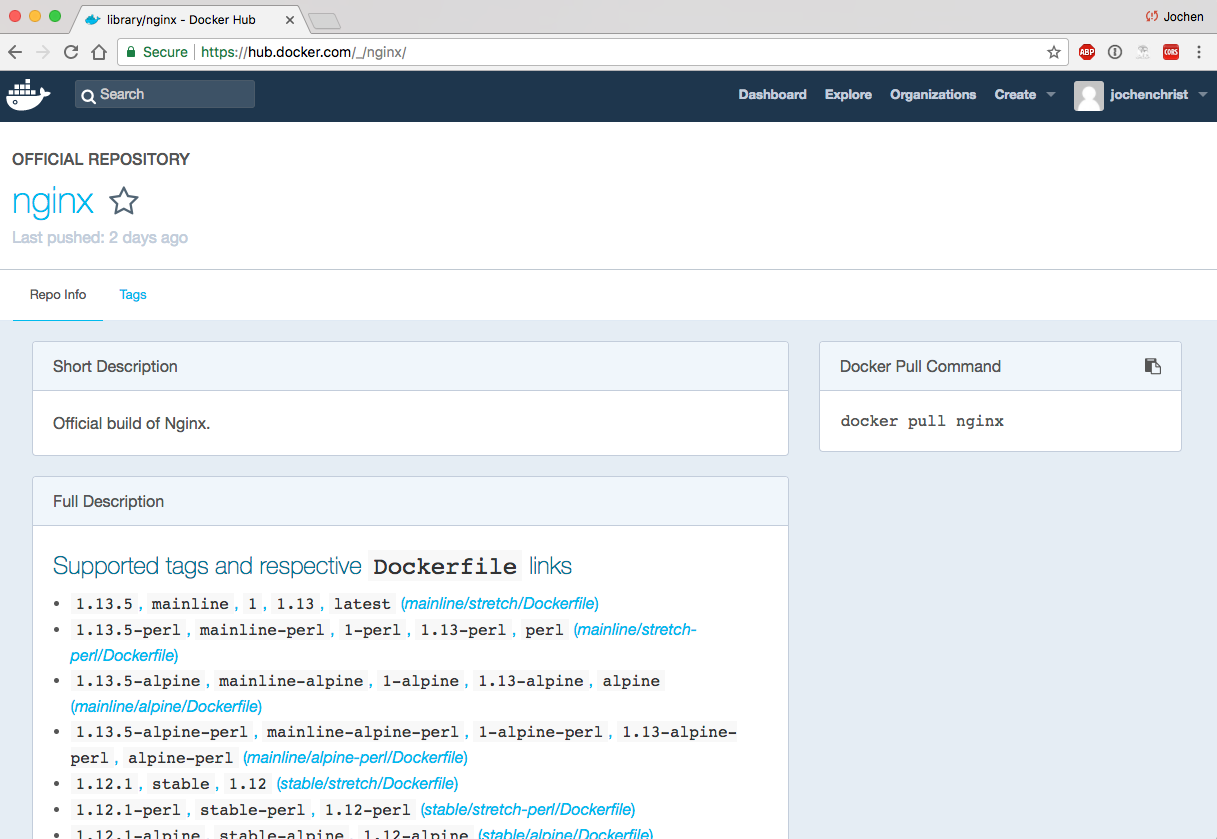Click the 1.13.5-perl tag text

pyautogui.click(x=128, y=630)
